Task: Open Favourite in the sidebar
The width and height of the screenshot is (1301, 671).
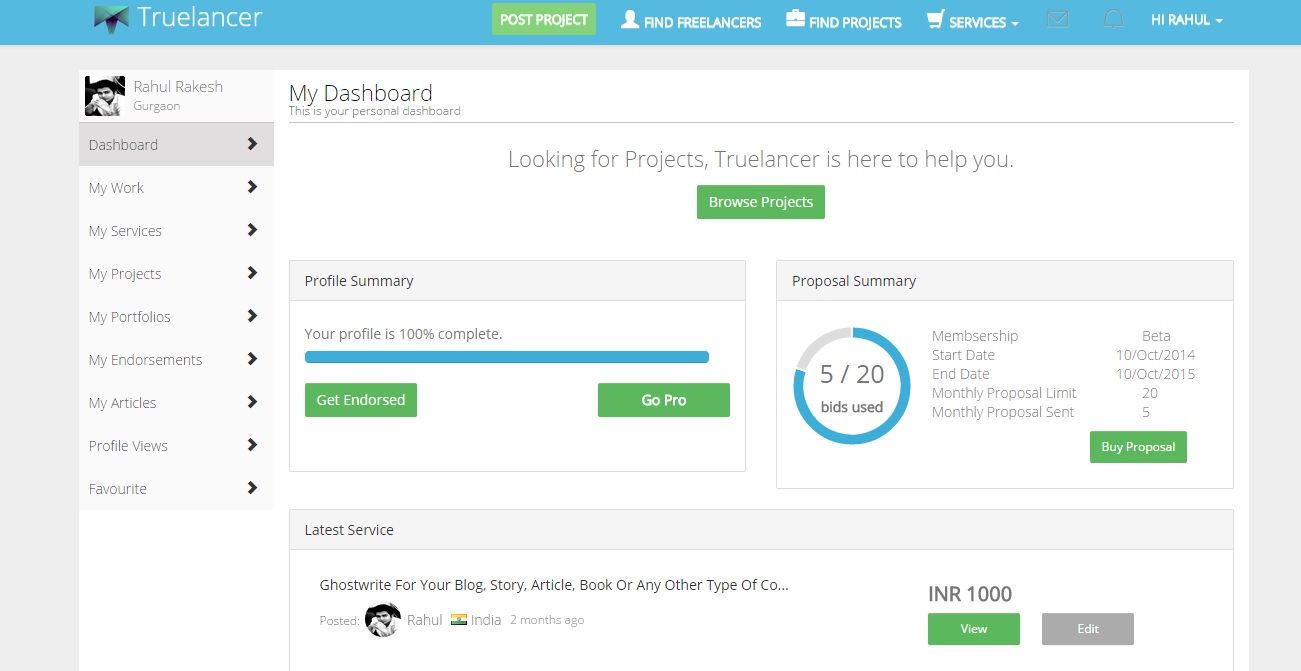Action: (x=176, y=488)
